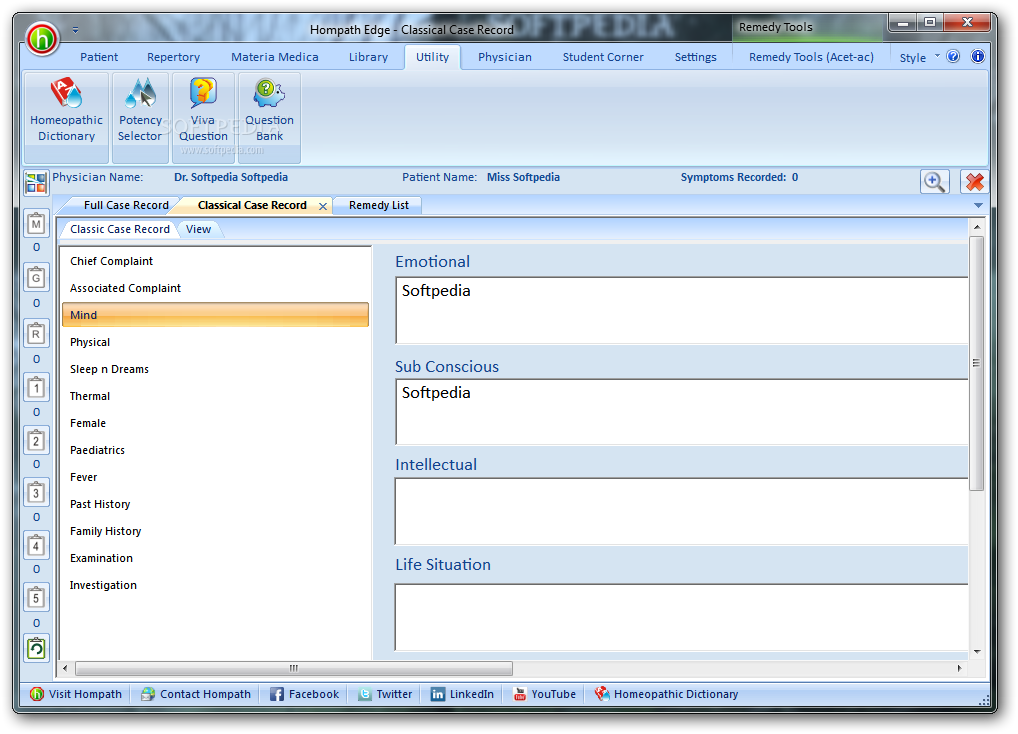Screen dimensions: 1018x734
Task: Select the Fever section
Action: 216,477
